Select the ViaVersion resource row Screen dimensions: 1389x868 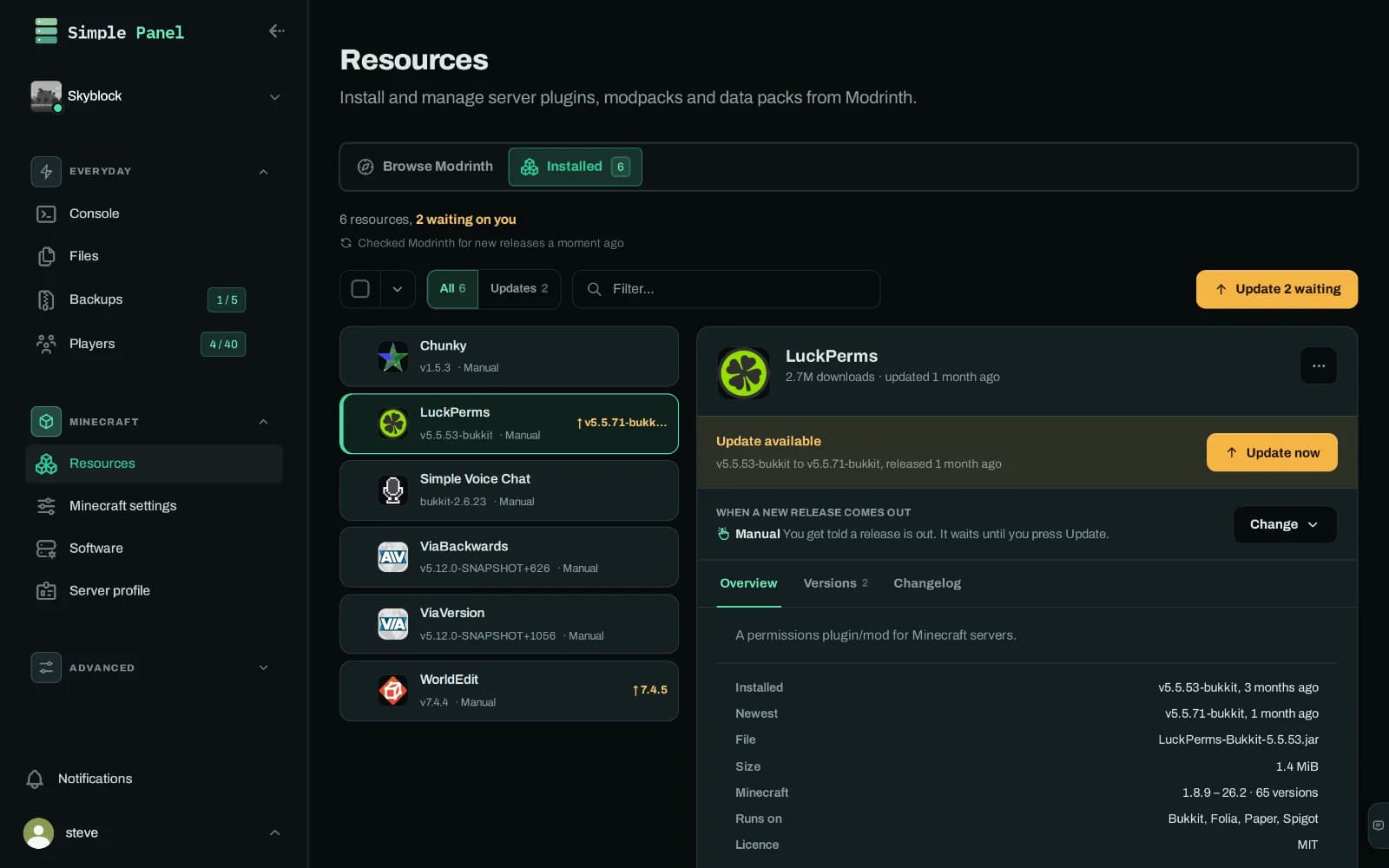coord(509,624)
